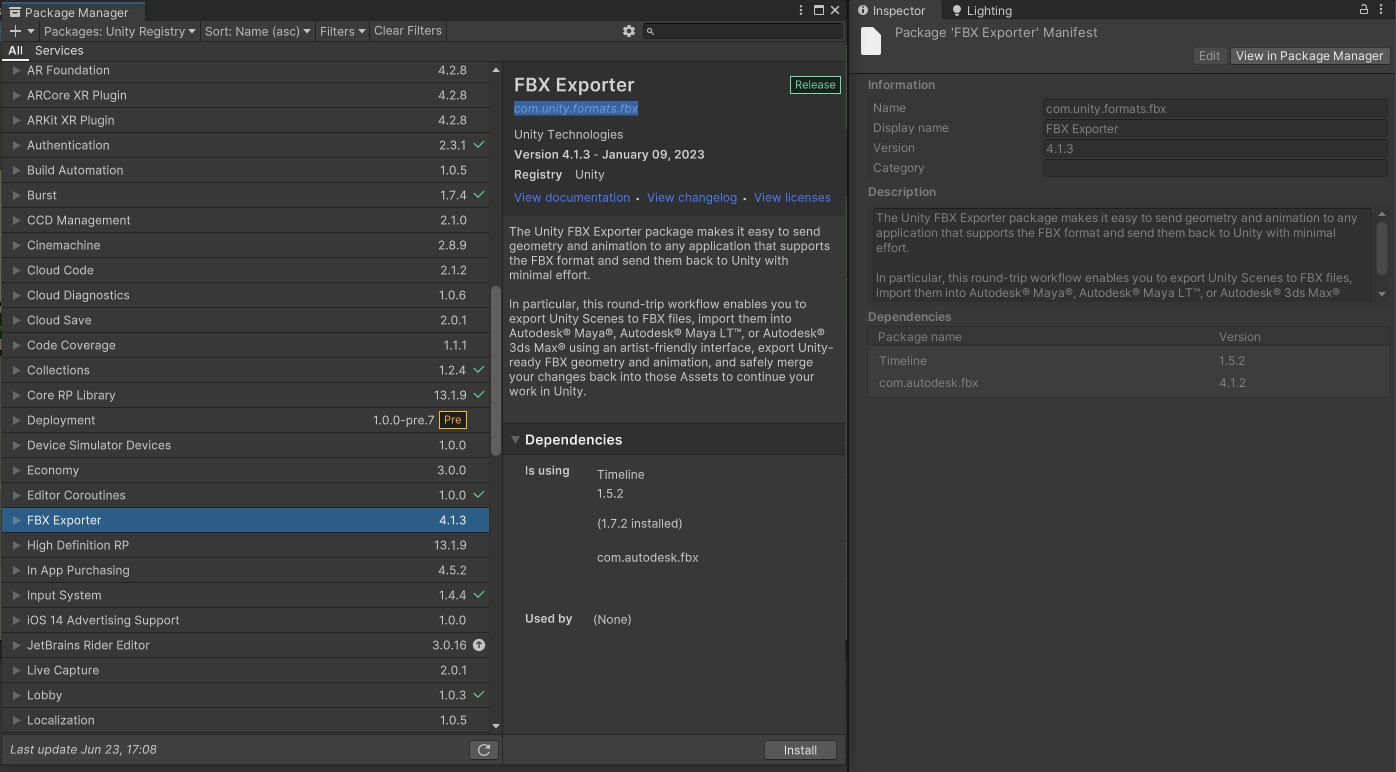1396x772 pixels.
Task: Open the View changelog link
Action: point(691,198)
